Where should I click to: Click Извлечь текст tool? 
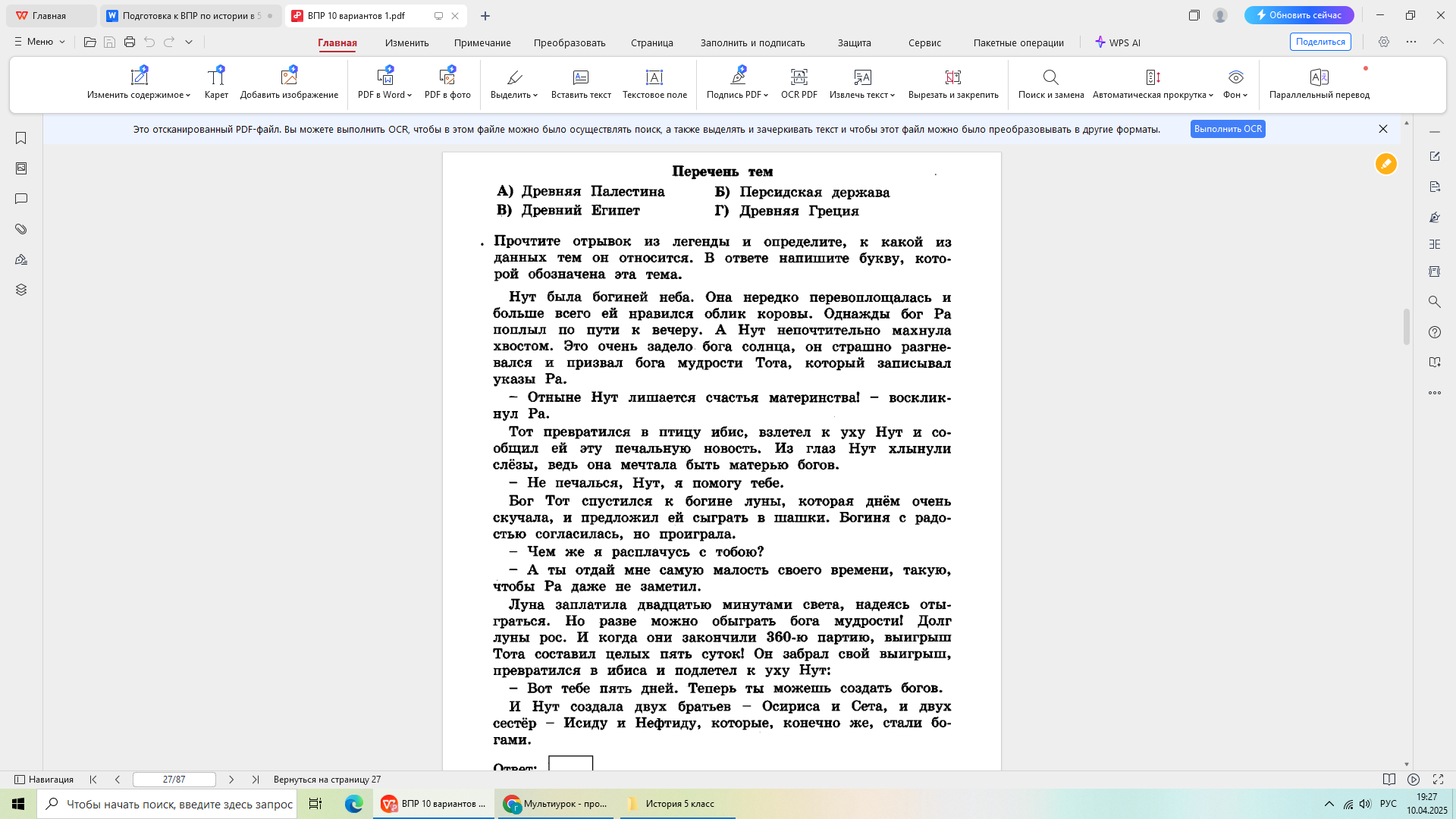[862, 83]
